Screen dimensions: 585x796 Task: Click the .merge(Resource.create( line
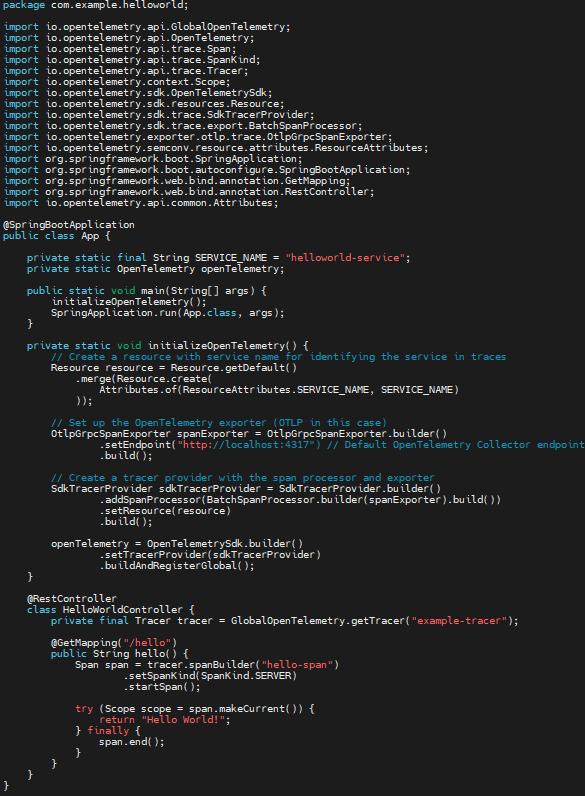click(144, 379)
